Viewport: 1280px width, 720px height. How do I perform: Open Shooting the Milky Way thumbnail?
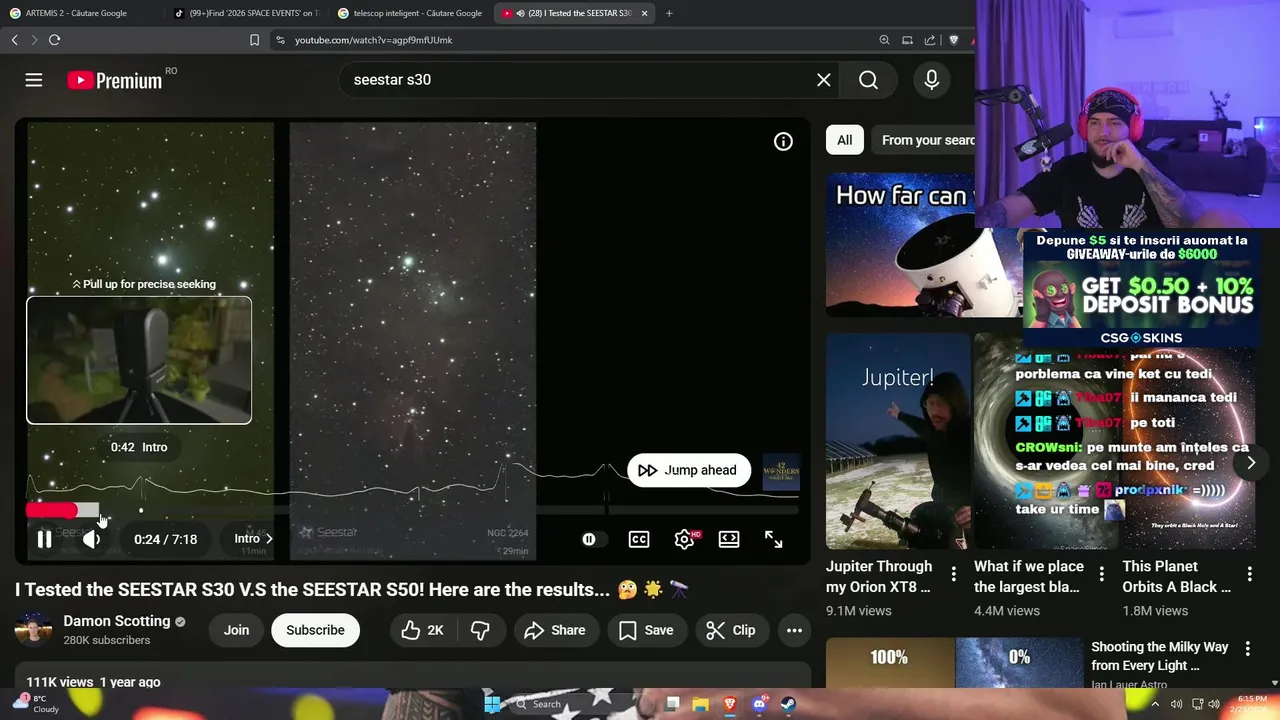point(953,662)
